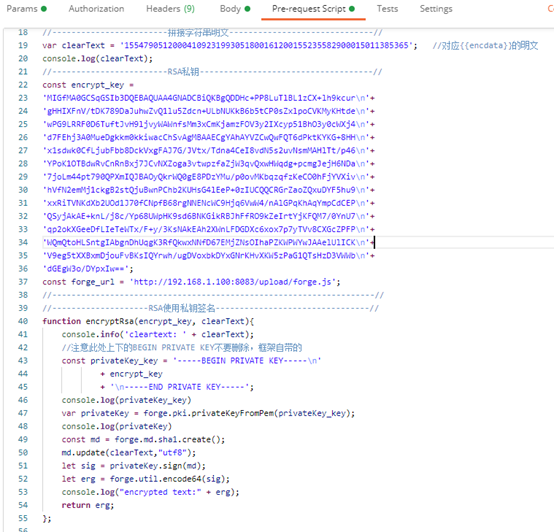
Task: Click the md.update(clearText) line
Action: coord(129,453)
